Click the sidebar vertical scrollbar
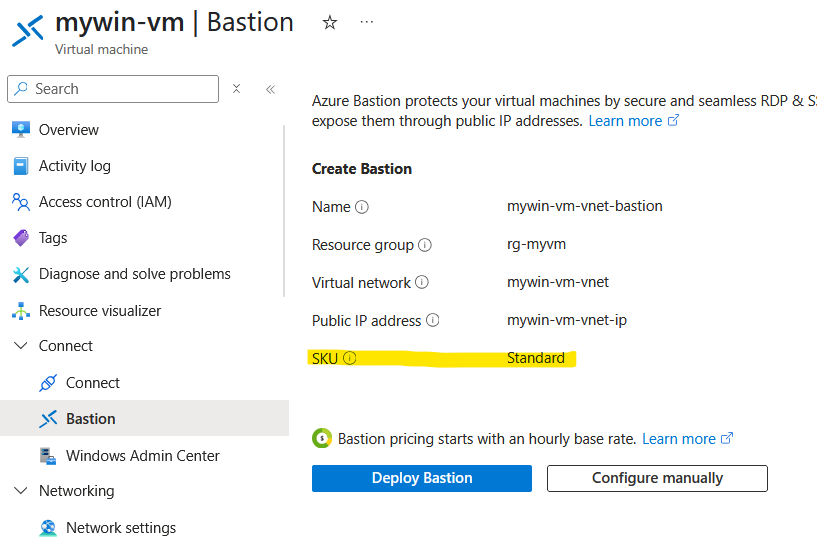Screen dimensions: 817x542 pos(284,211)
